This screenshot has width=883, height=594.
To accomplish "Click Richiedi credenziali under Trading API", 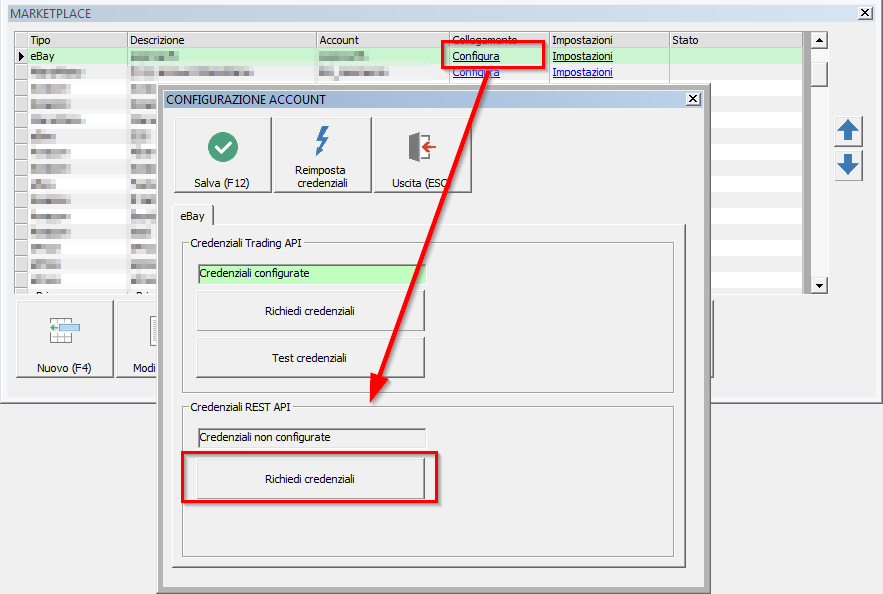I will 310,311.
